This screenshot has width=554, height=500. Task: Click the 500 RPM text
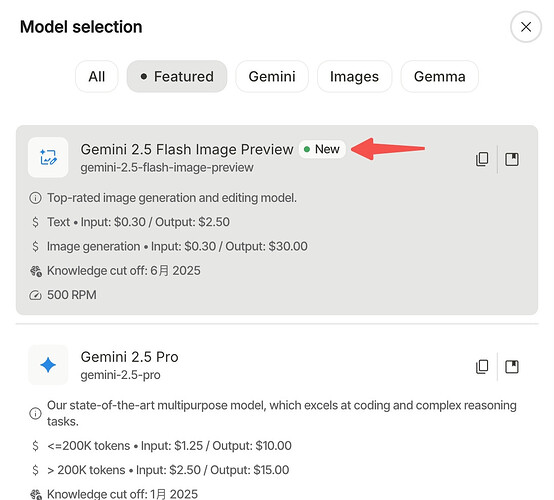[x=72, y=295]
